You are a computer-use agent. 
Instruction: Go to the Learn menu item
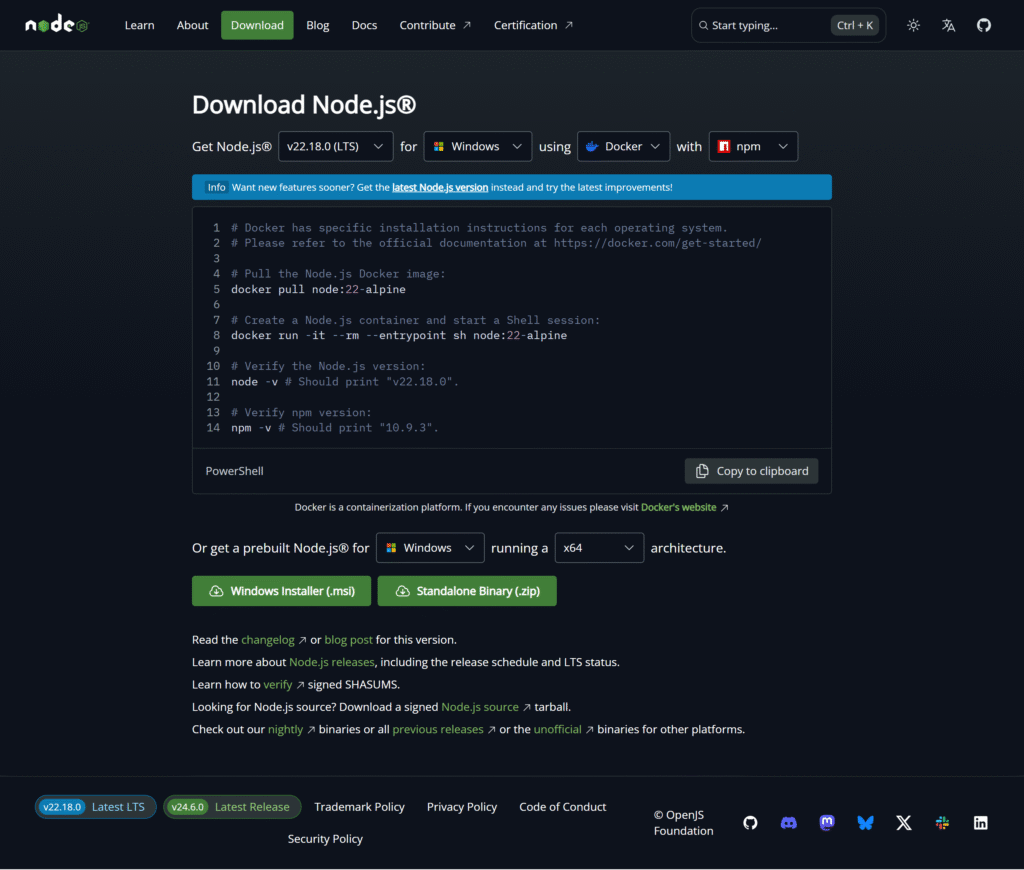click(x=140, y=25)
